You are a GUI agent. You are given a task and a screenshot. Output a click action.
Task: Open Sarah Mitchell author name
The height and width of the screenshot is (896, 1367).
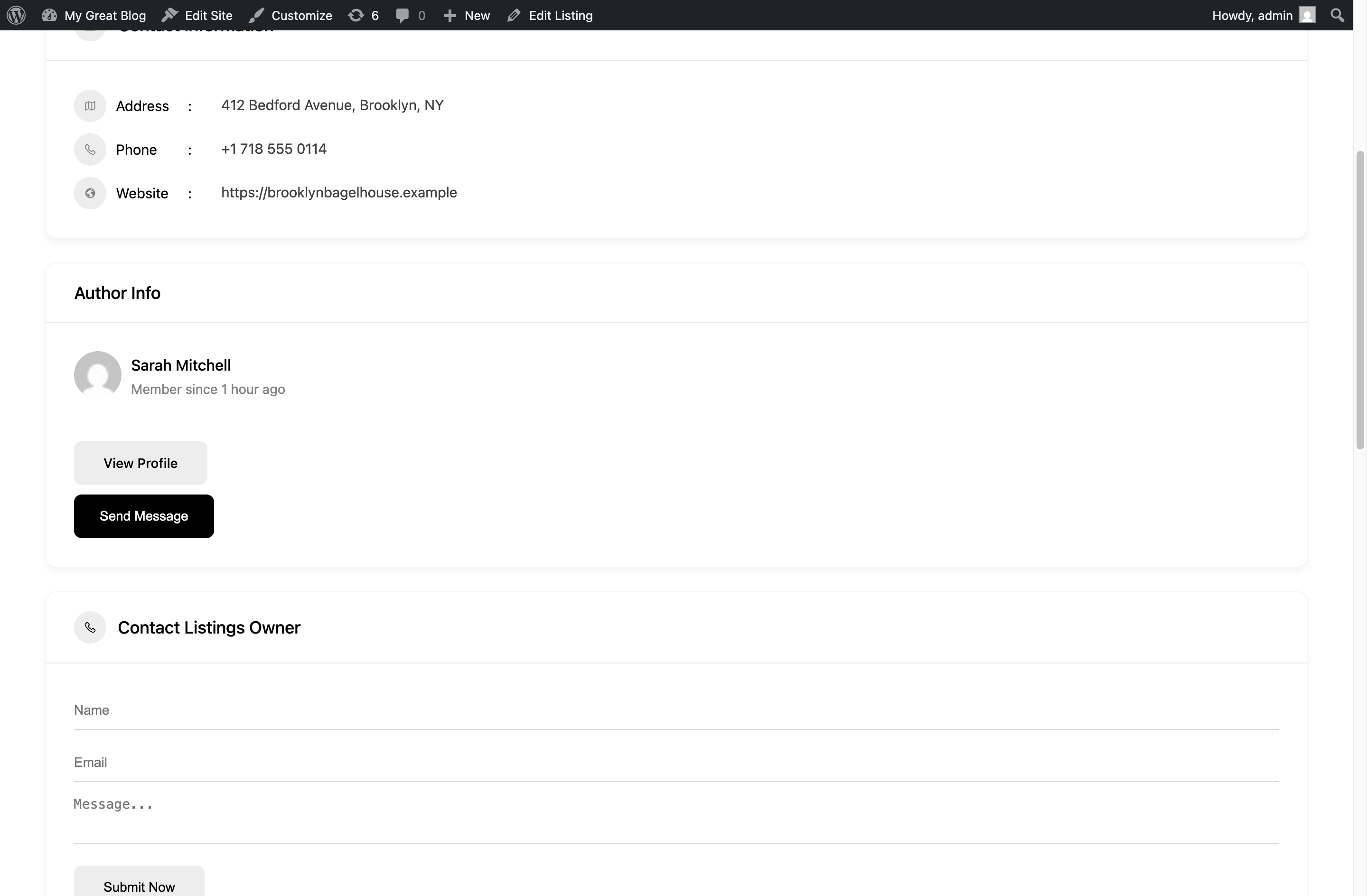181,365
